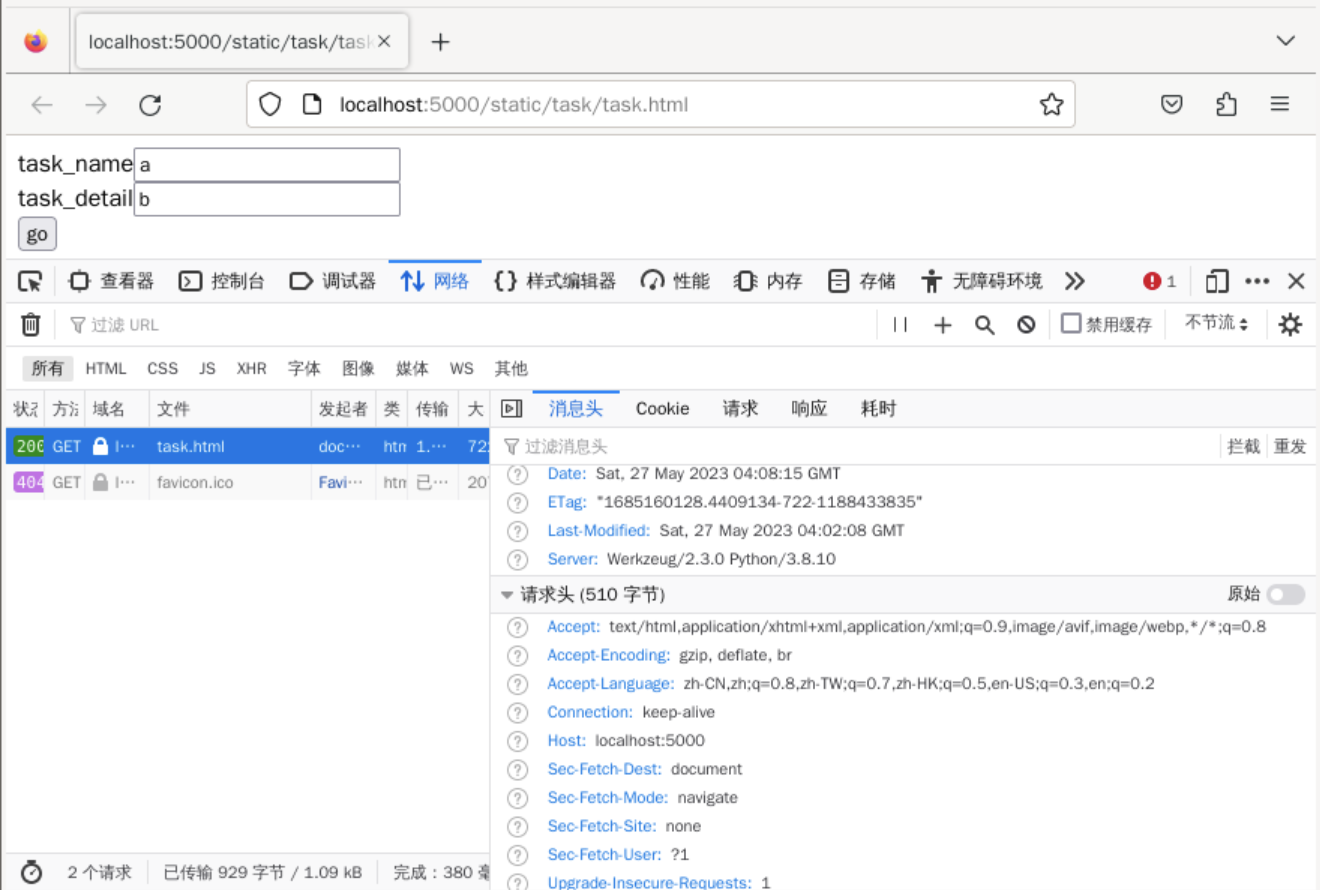Switch to the 调试器 debugger tab
Screen dimensions: 1320x890
[332, 282]
